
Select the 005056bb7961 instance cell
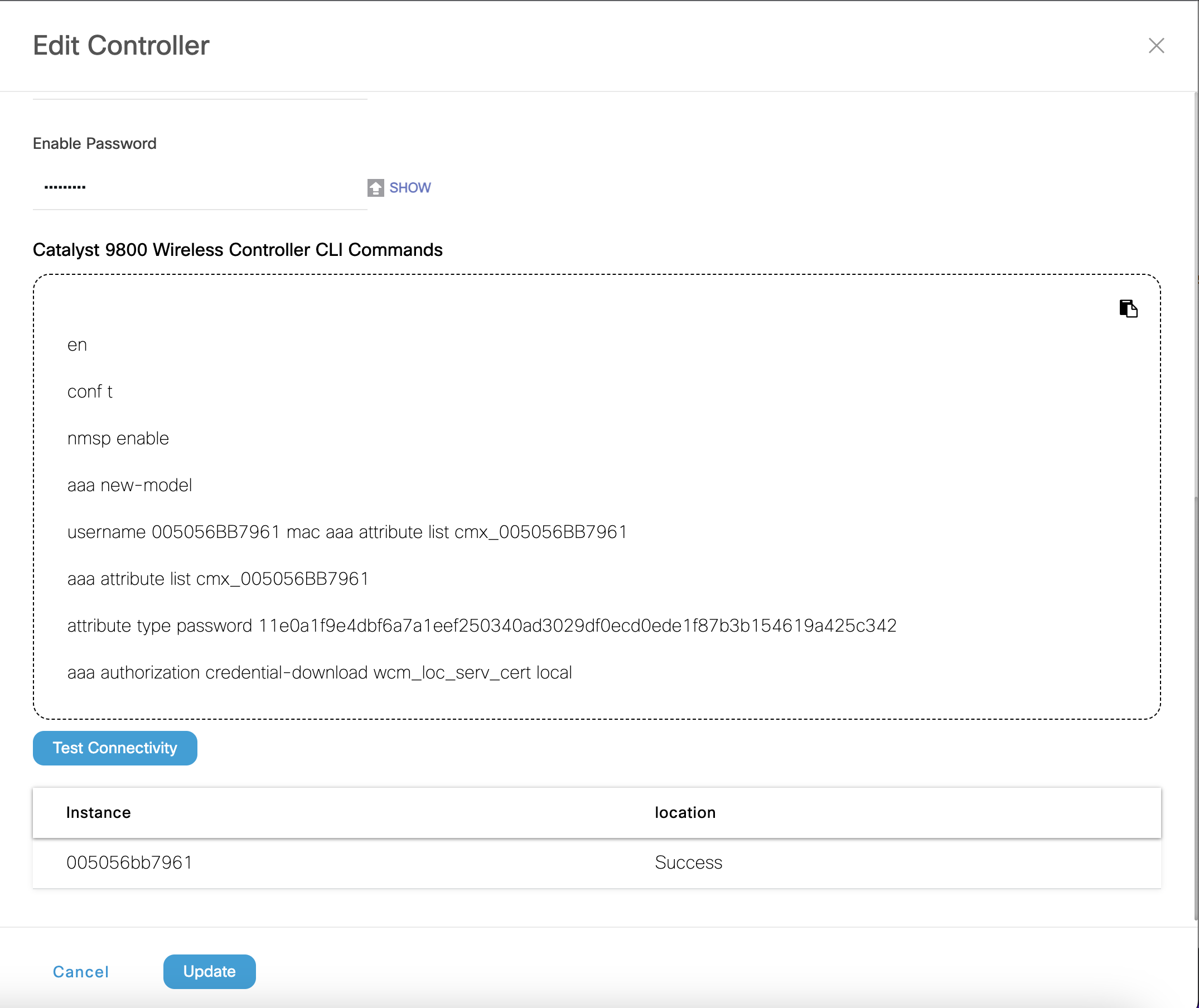(x=129, y=862)
